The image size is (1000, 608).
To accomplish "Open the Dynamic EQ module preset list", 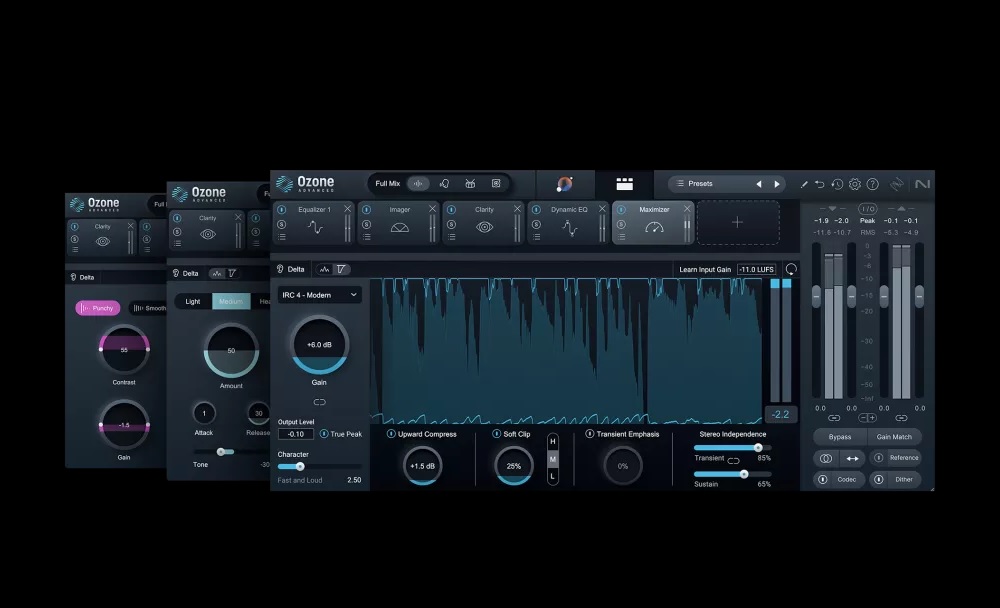I will click(536, 237).
